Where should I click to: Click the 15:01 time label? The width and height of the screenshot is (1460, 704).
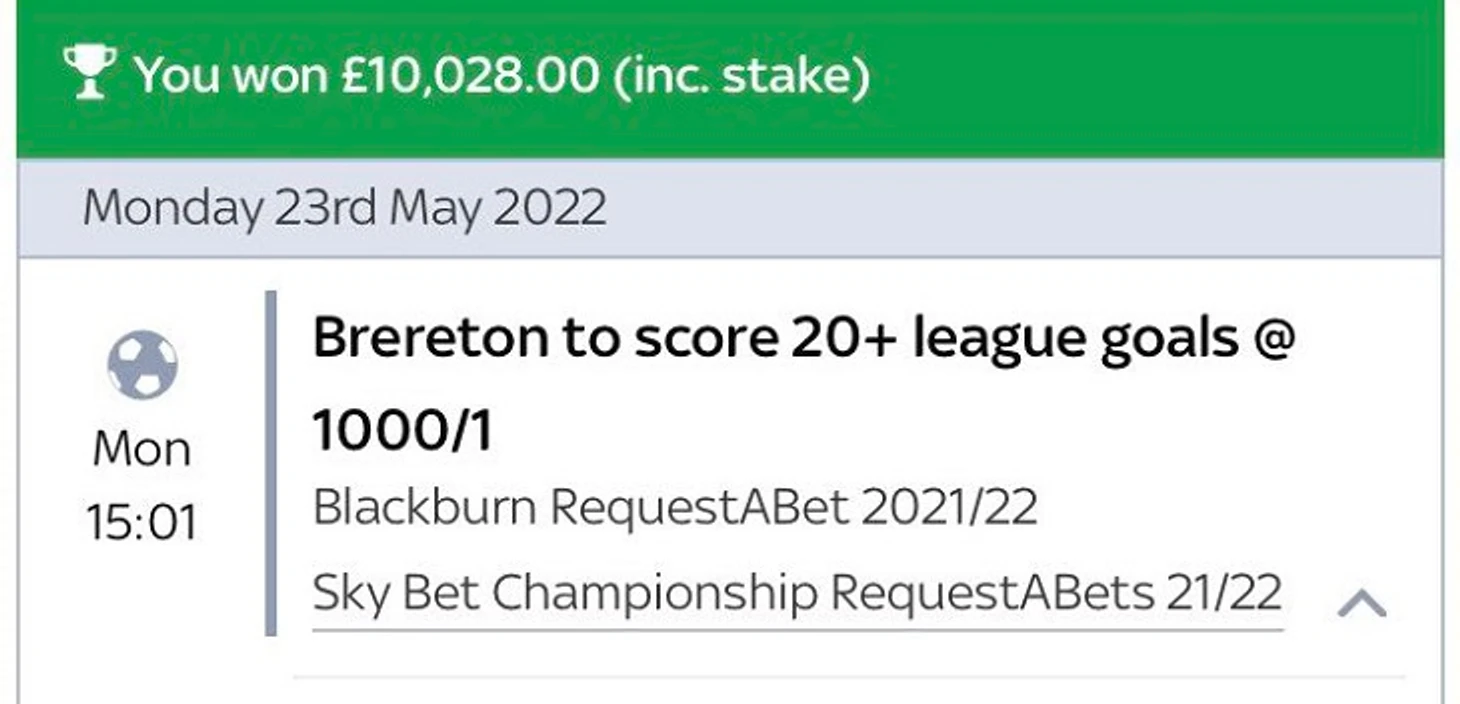pos(141,523)
